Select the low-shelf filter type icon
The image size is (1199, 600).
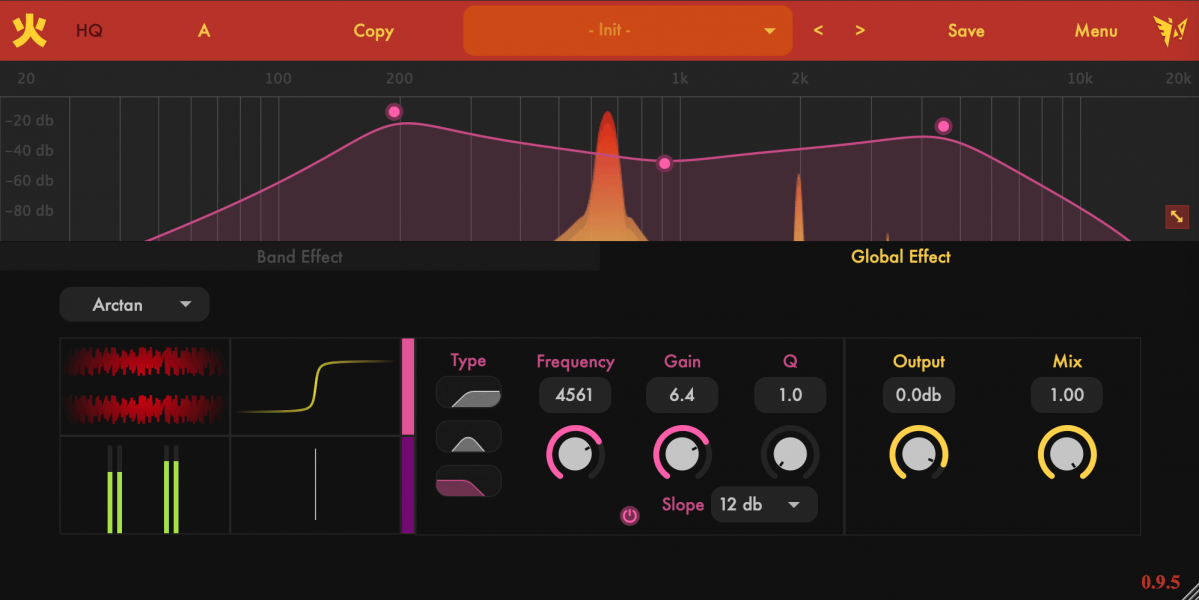pyautogui.click(x=469, y=482)
